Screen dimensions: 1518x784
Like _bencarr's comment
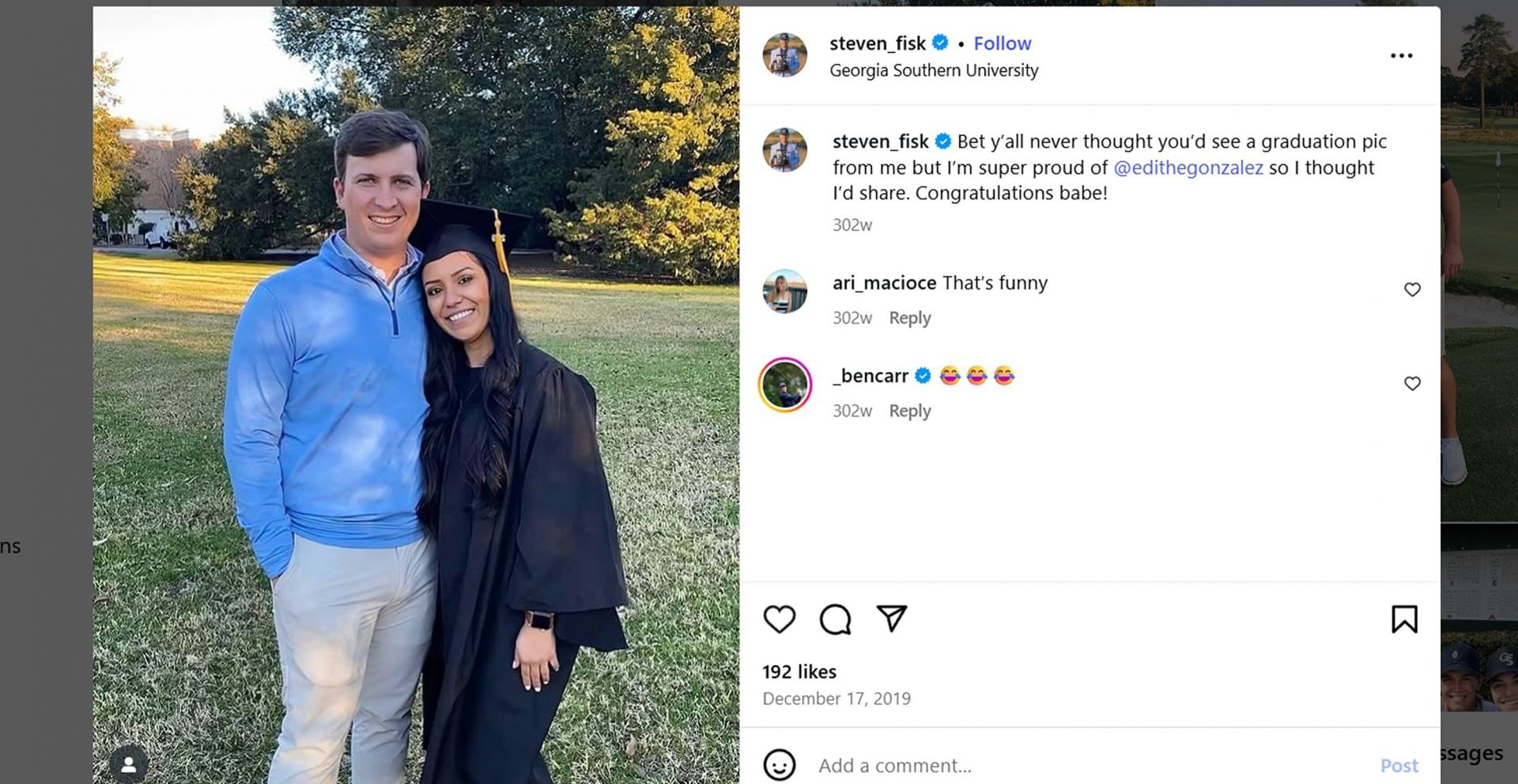pyautogui.click(x=1412, y=384)
